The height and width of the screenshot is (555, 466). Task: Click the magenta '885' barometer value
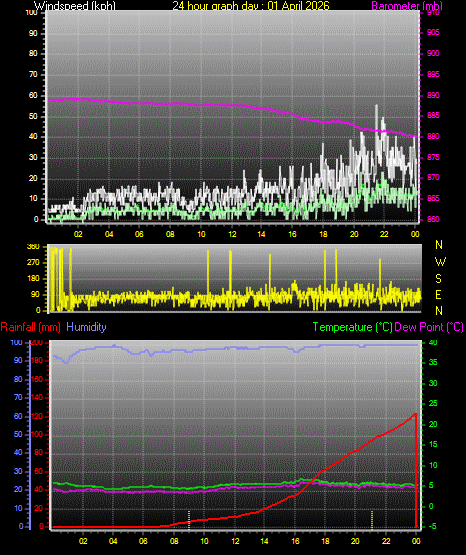point(433,116)
